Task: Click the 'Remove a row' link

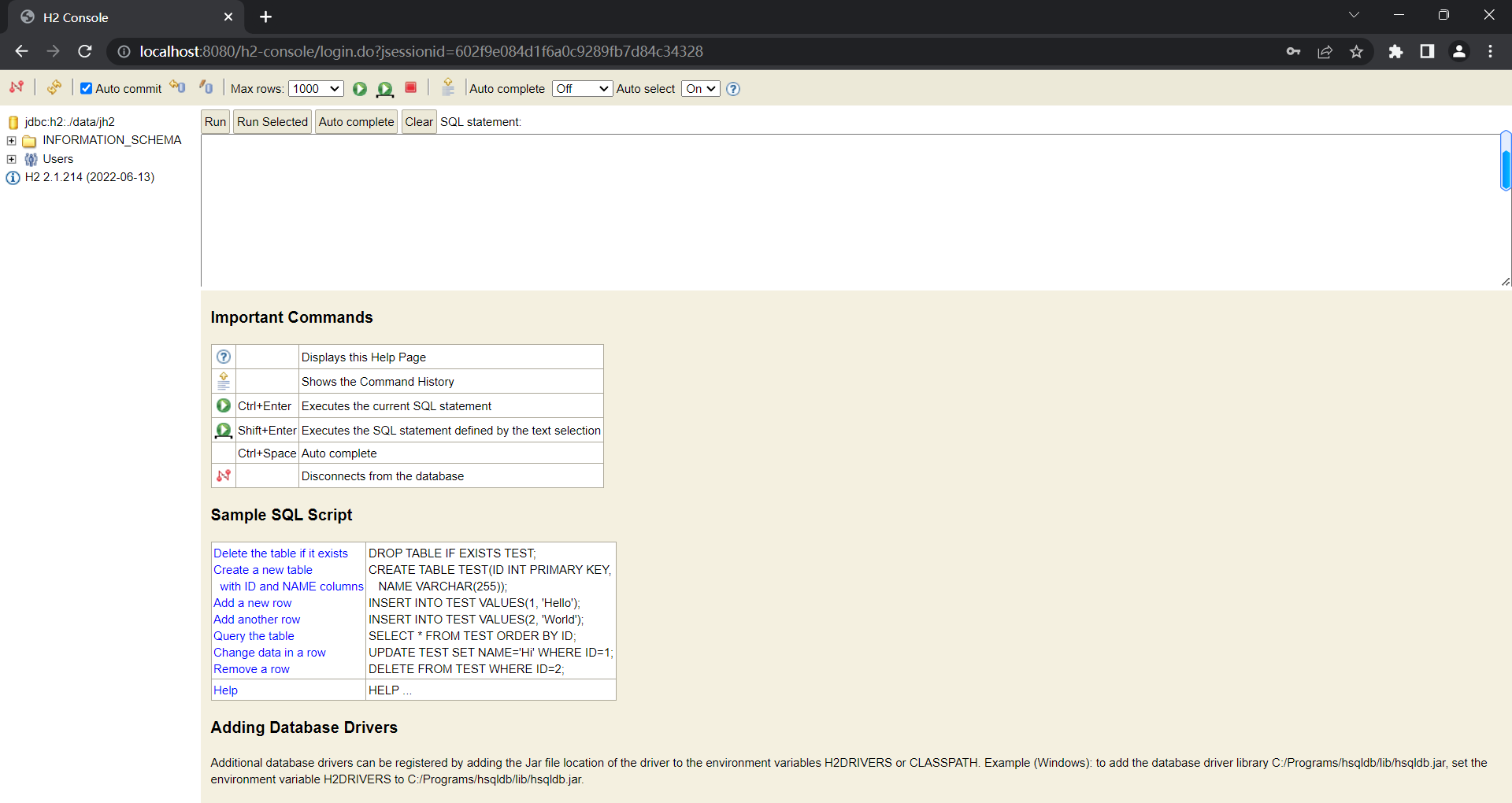Action: (x=251, y=669)
